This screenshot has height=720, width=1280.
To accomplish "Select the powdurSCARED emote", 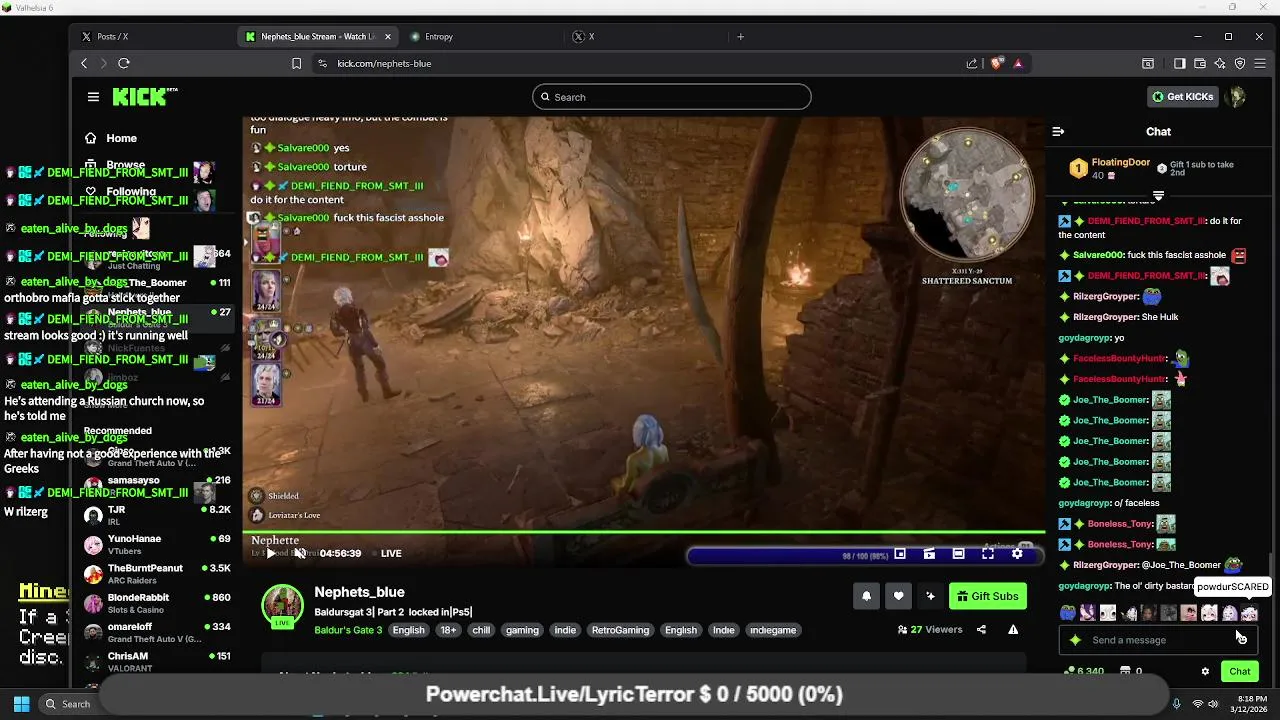I will coord(1249,613).
